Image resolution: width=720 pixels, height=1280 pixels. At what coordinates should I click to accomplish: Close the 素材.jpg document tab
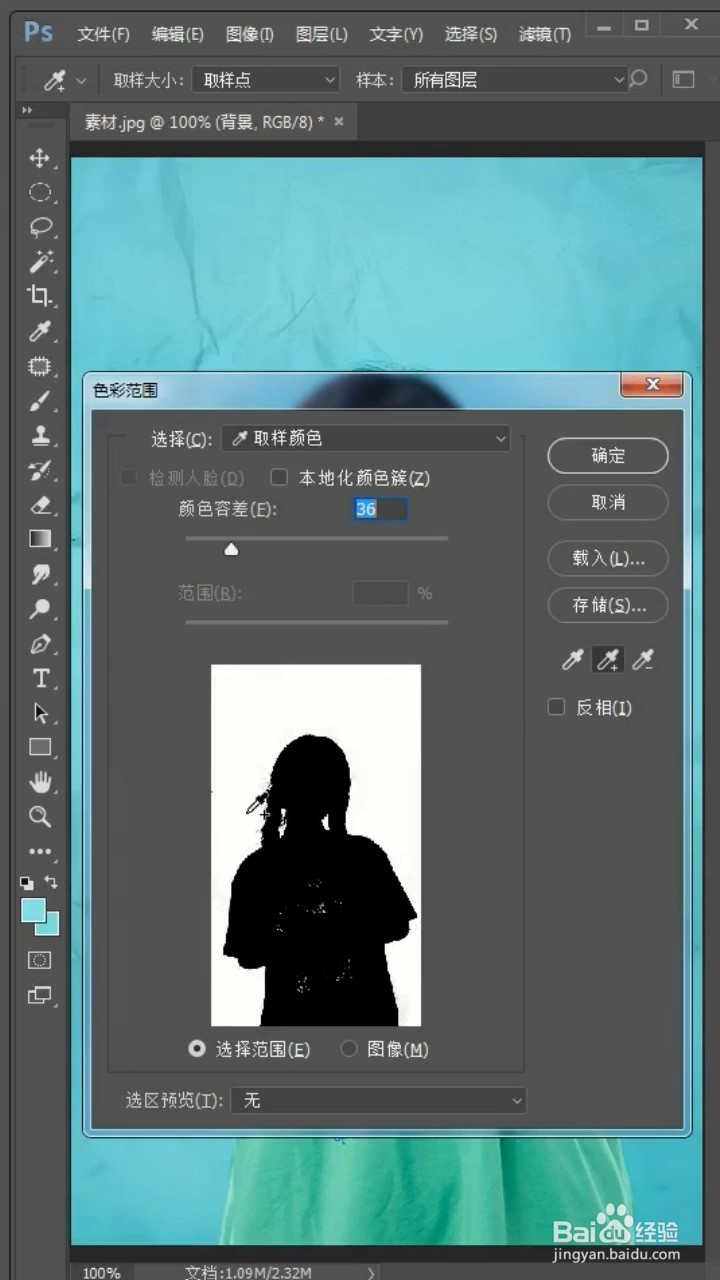click(338, 121)
